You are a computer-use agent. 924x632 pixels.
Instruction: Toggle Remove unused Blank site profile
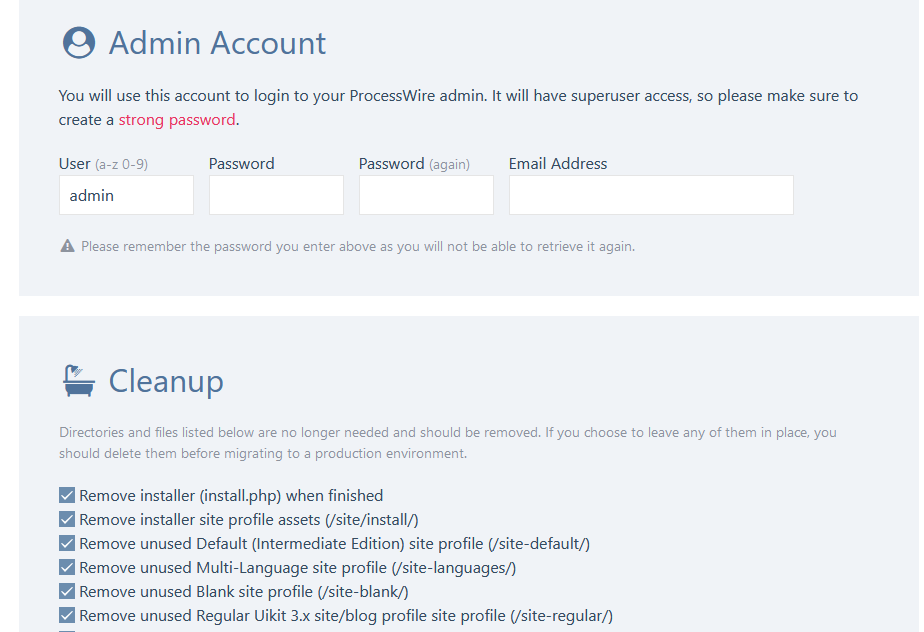click(x=67, y=591)
